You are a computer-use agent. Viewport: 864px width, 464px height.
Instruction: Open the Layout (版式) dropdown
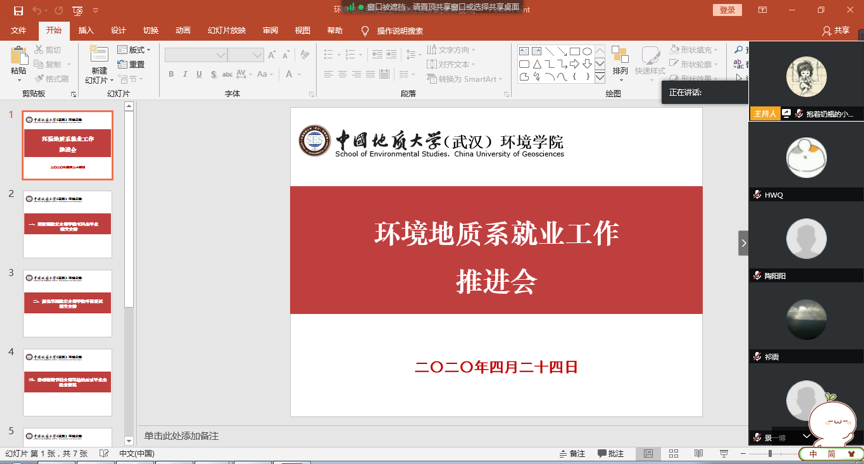(134, 50)
